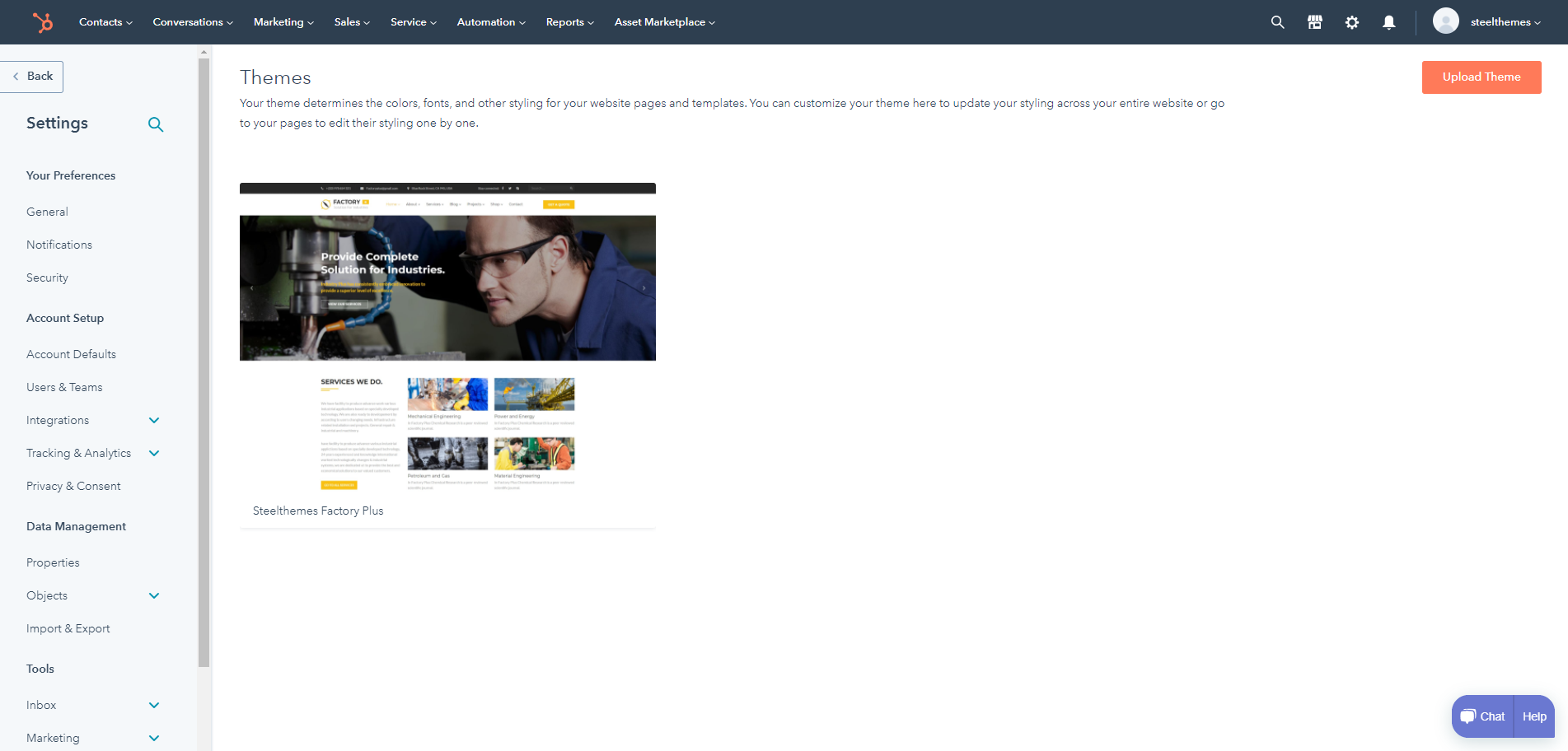Viewport: 1568px width, 751px height.
Task: Go back using the Back button
Action: (33, 77)
